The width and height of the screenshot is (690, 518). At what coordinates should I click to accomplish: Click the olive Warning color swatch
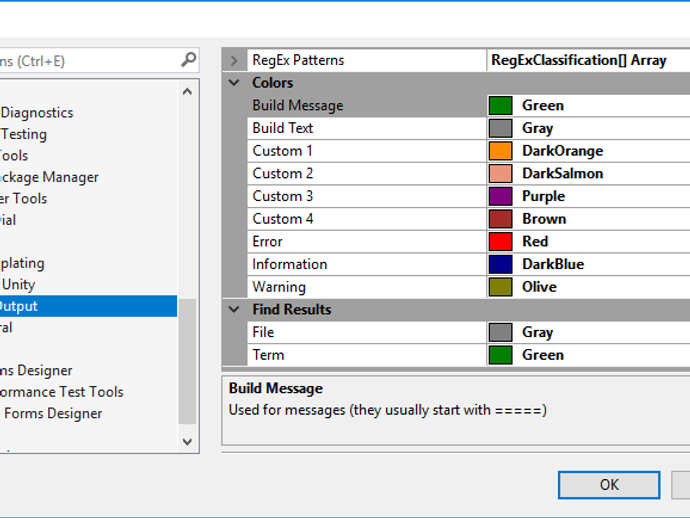point(500,287)
